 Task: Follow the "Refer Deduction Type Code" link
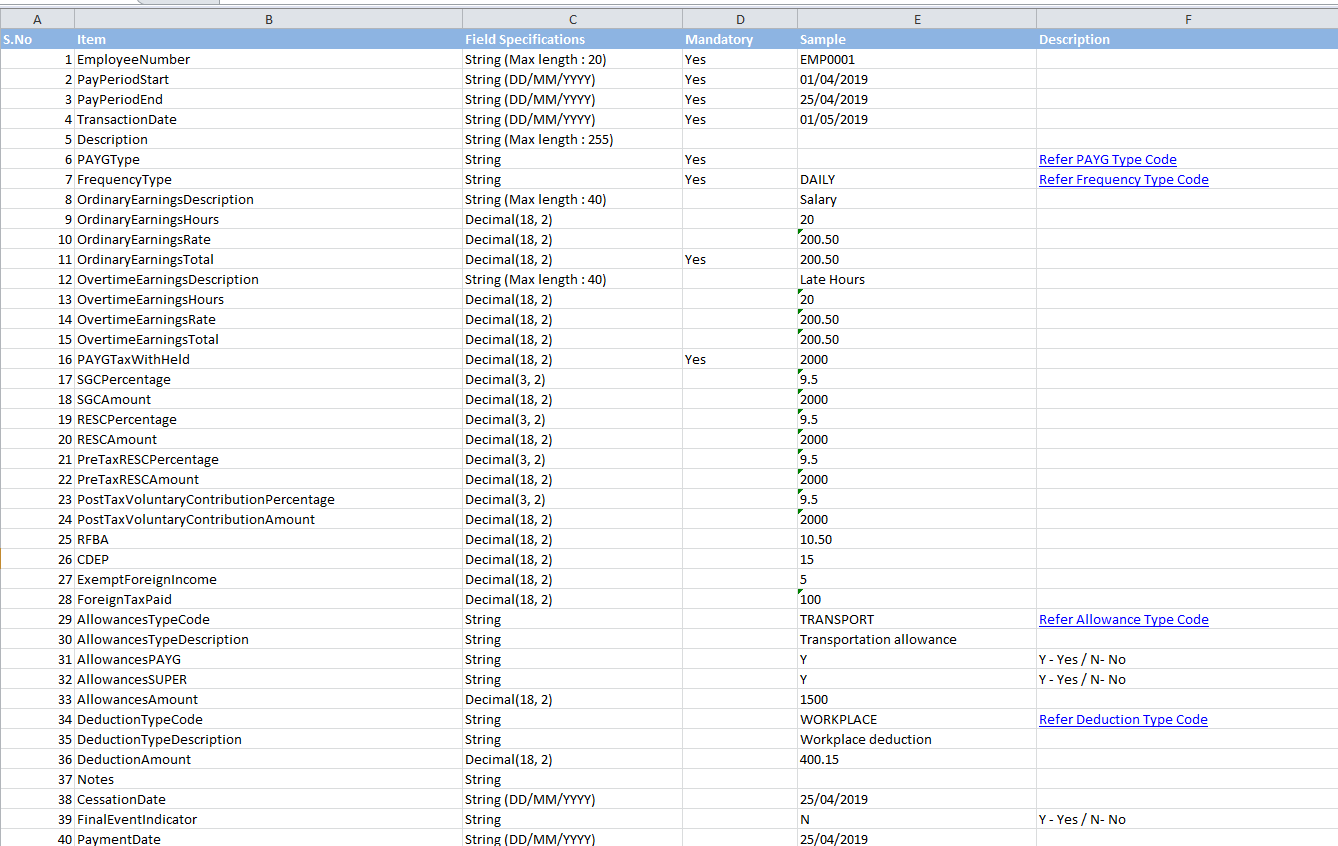coord(1123,719)
